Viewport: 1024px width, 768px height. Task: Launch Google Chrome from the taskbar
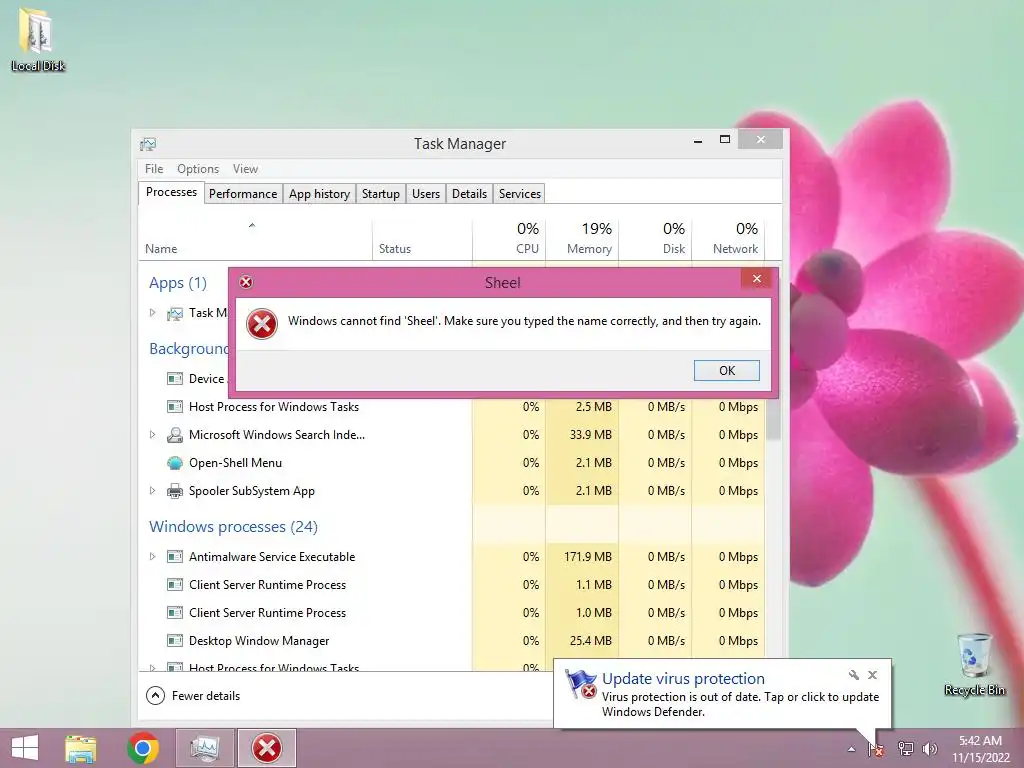(143, 748)
